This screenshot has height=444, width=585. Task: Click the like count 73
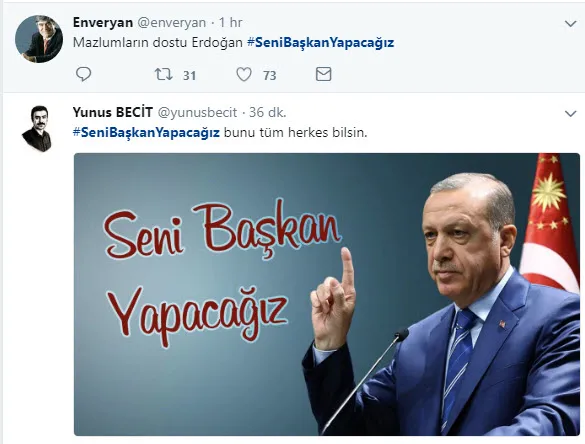click(x=269, y=76)
